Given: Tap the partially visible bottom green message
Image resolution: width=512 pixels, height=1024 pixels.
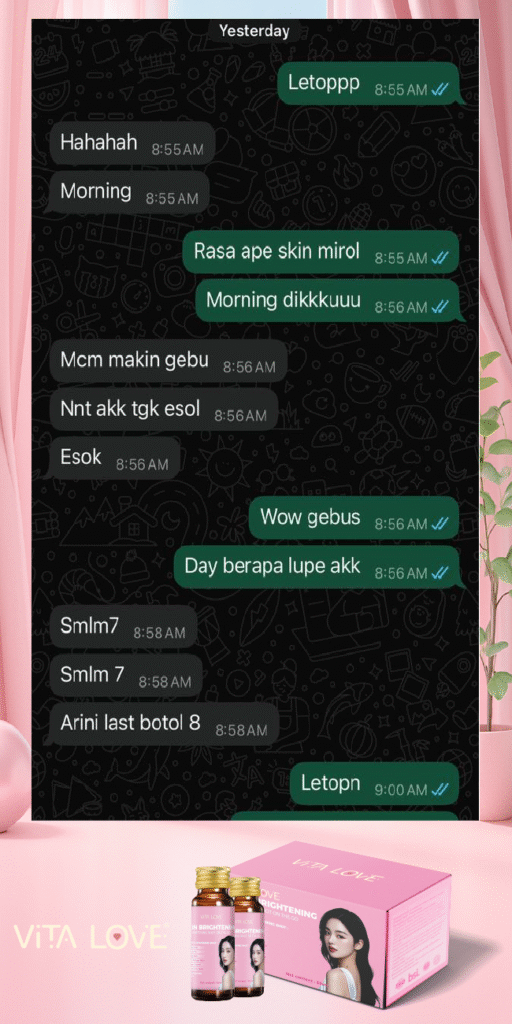Looking at the screenshot, I should coord(344,816).
